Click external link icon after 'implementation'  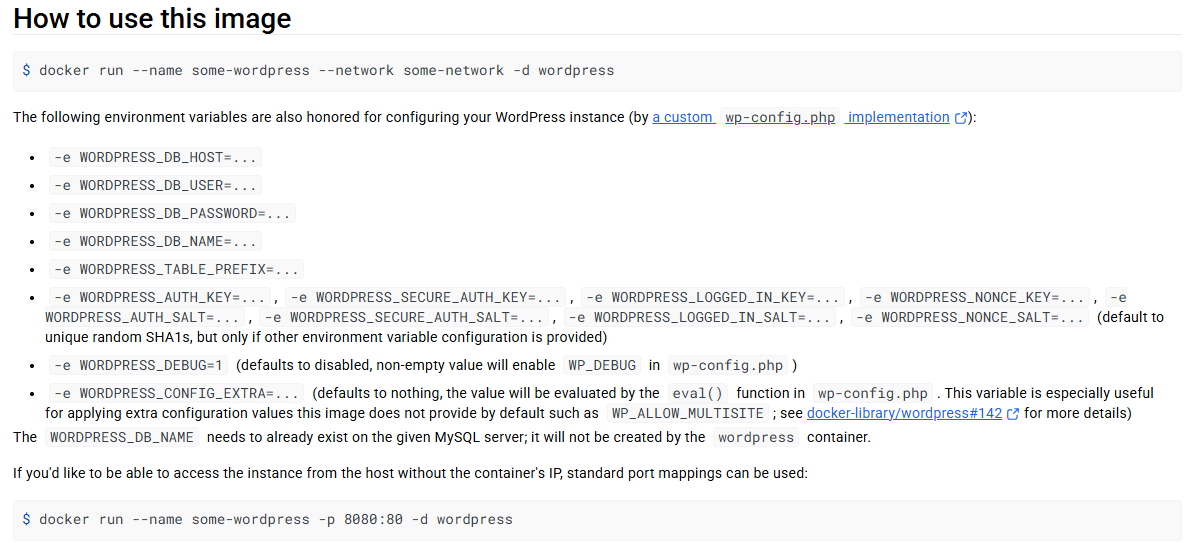point(961,118)
